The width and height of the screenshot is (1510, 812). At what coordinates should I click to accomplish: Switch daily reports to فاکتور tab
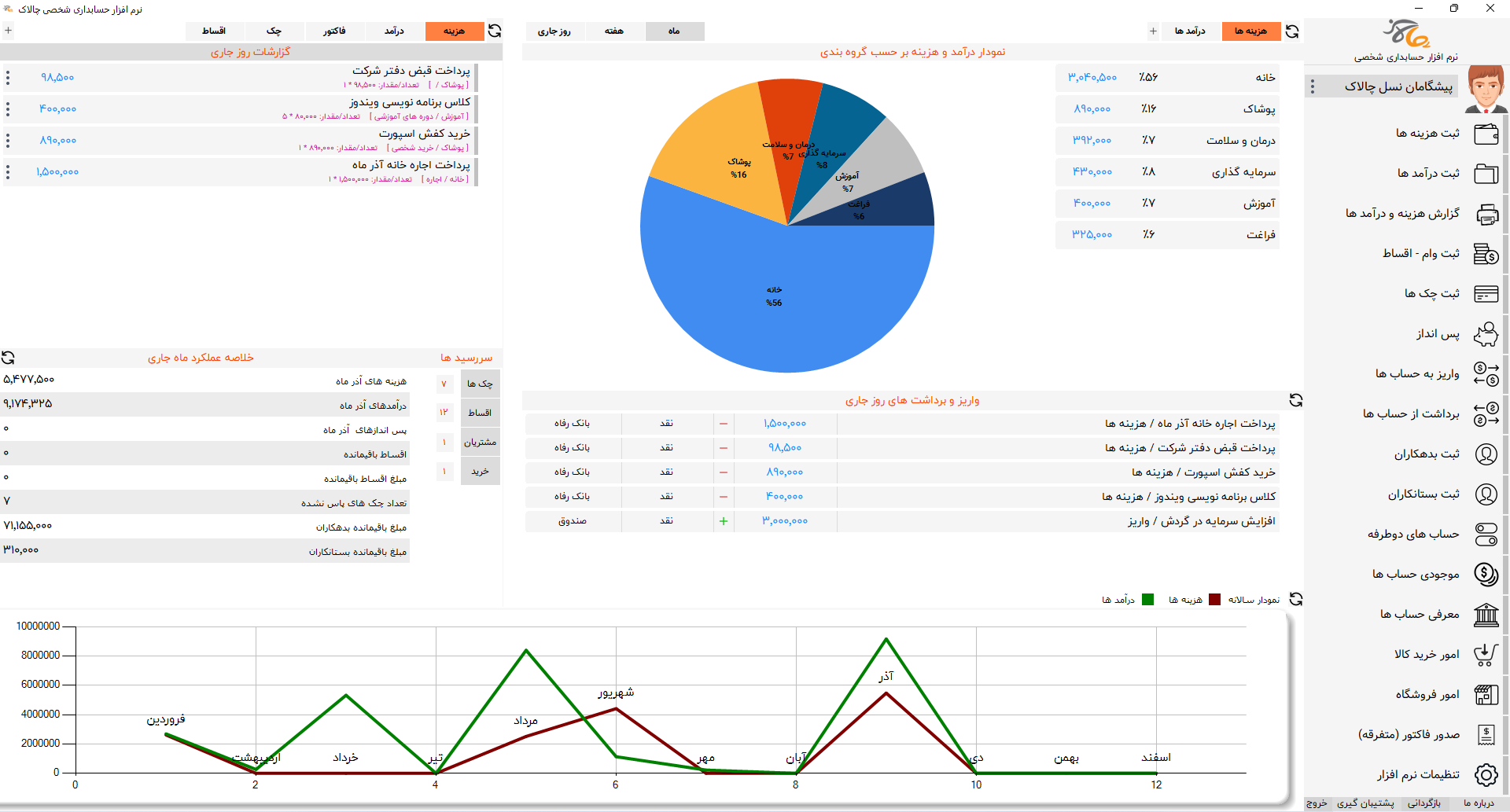point(334,31)
